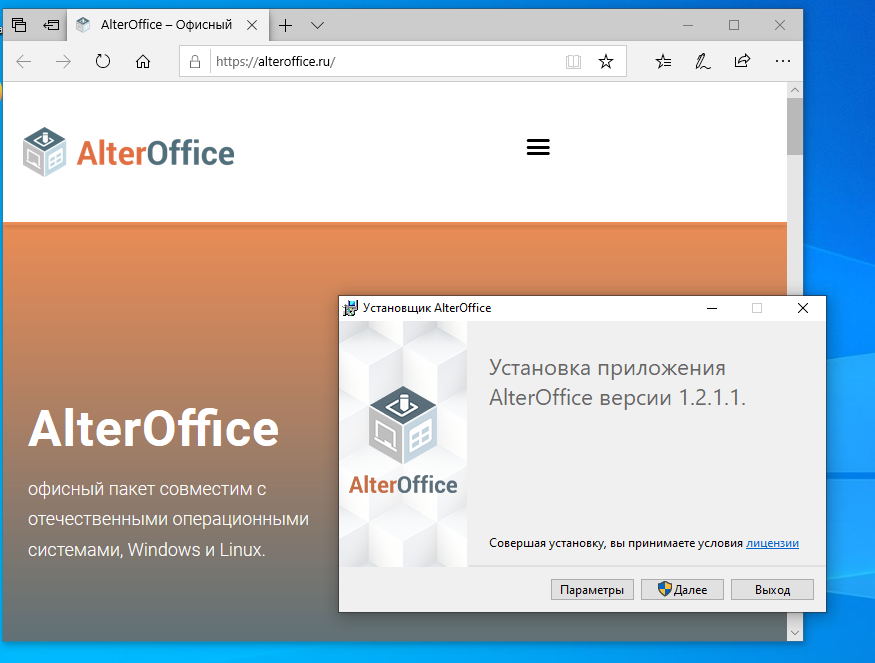Screen dimensions: 875x663
Task: Maximize the browser window
Action: point(734,25)
